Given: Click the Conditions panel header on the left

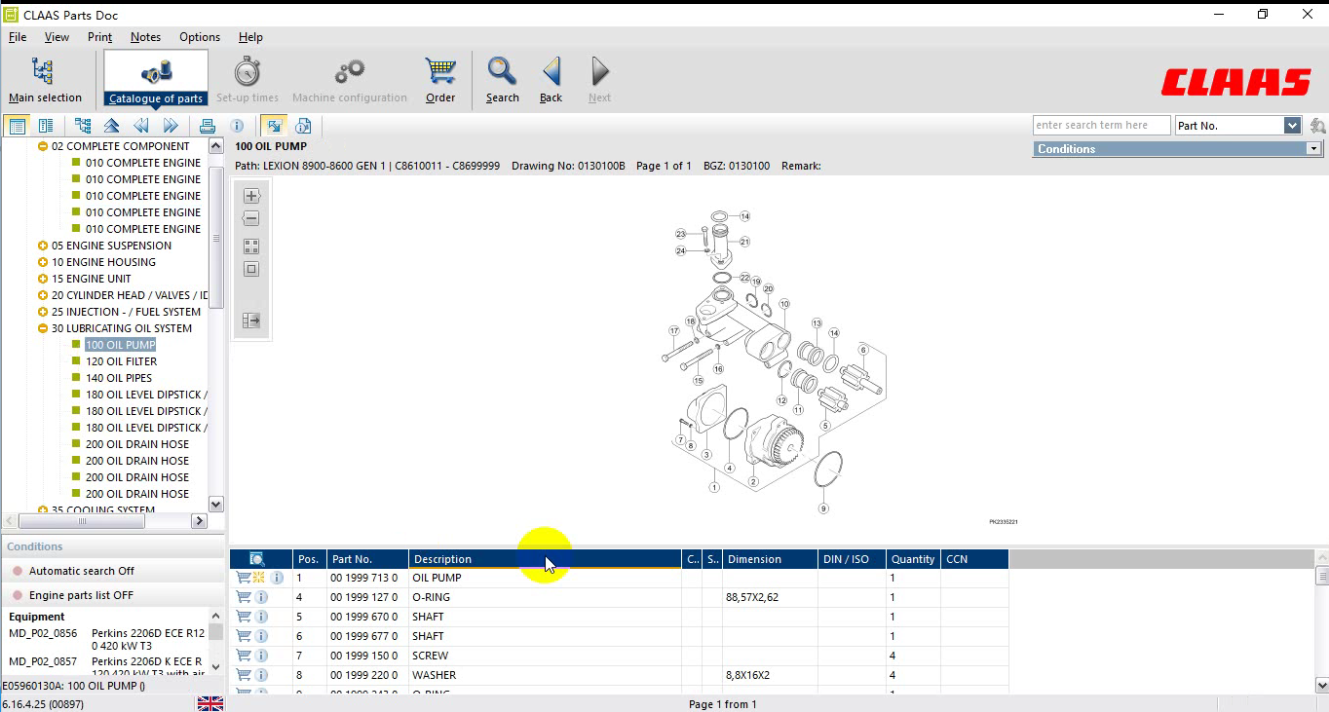Looking at the screenshot, I should tap(113, 547).
